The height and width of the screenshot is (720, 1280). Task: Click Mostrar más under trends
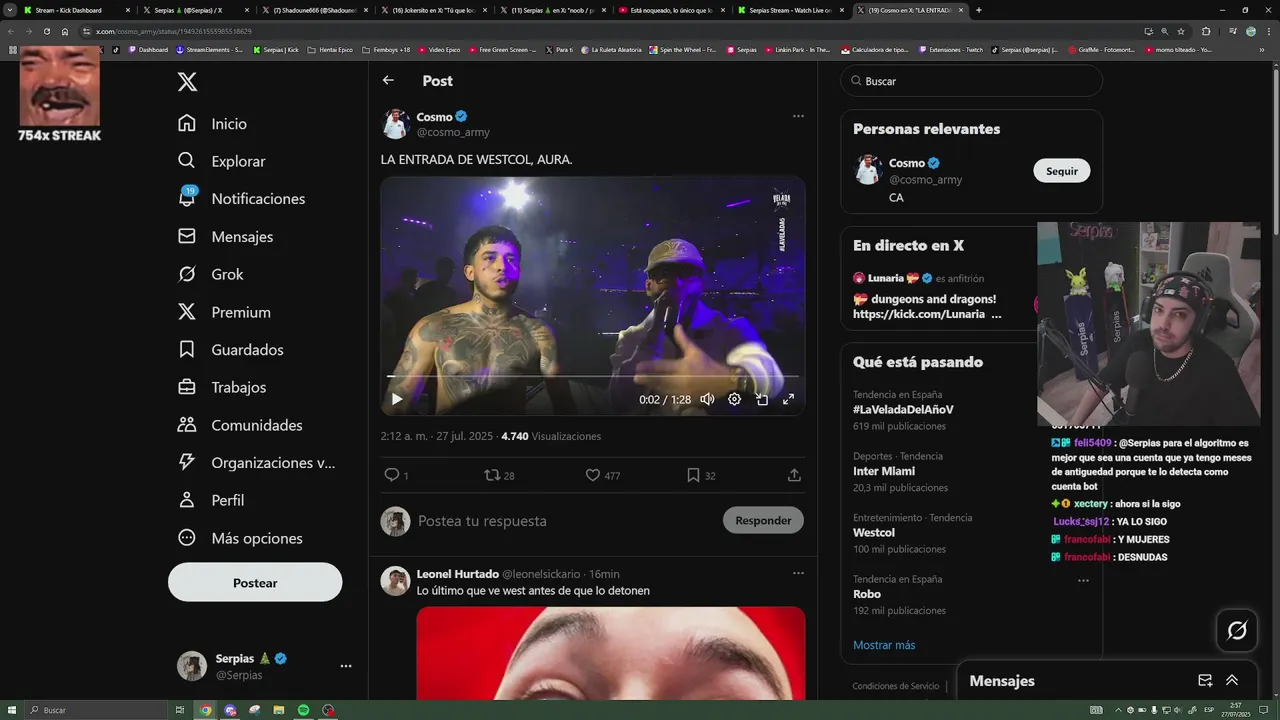click(x=884, y=645)
